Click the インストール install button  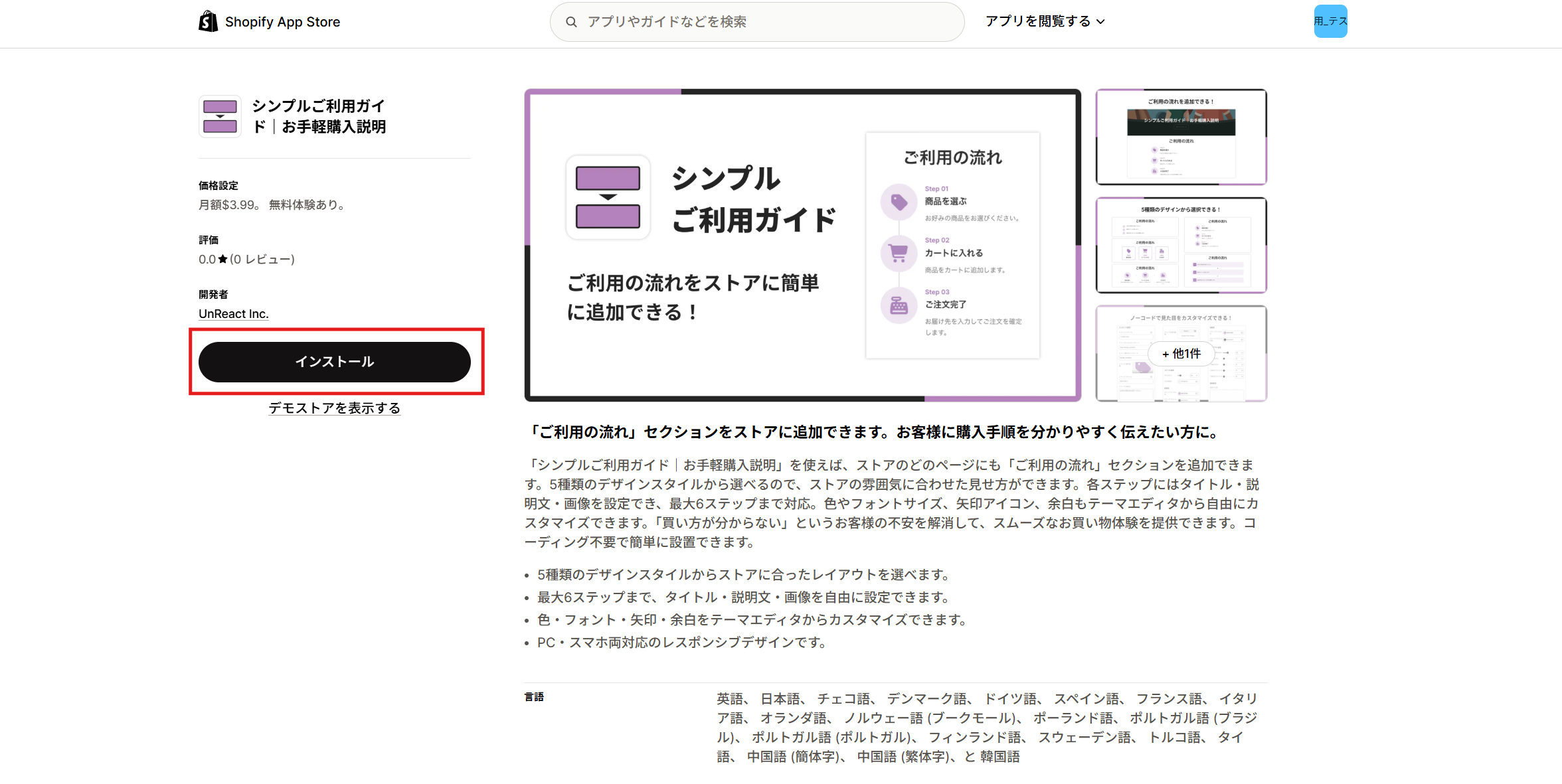tap(335, 362)
